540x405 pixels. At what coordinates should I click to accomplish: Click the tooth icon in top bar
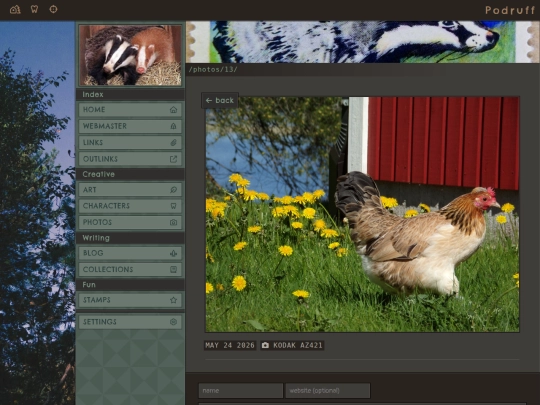point(34,9)
